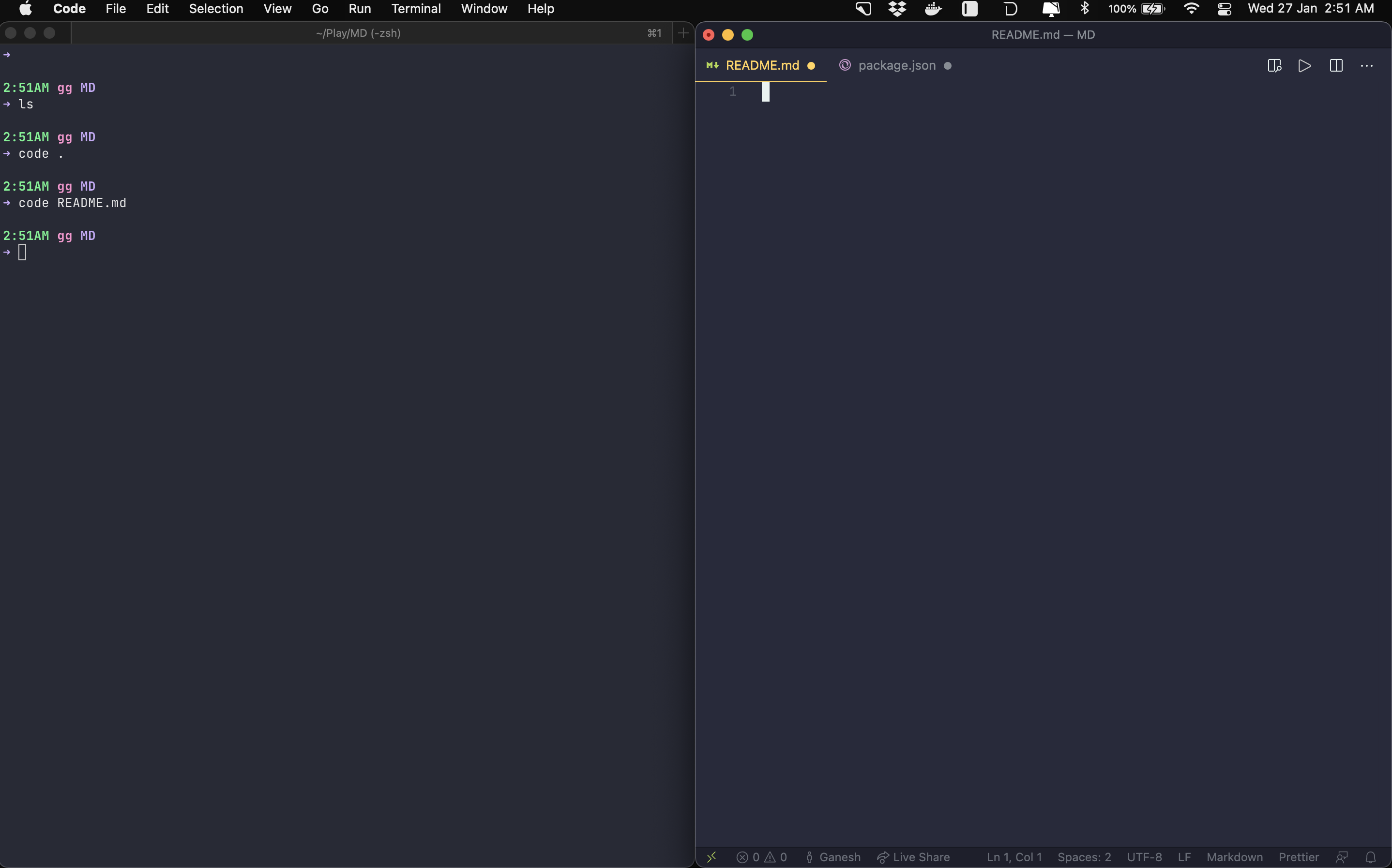The width and height of the screenshot is (1392, 868).
Task: Click Prettier in the status bar
Action: click(1299, 857)
